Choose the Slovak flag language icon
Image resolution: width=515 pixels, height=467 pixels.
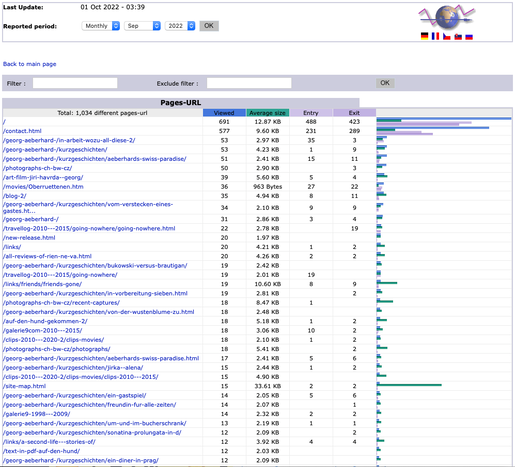coord(458,36)
